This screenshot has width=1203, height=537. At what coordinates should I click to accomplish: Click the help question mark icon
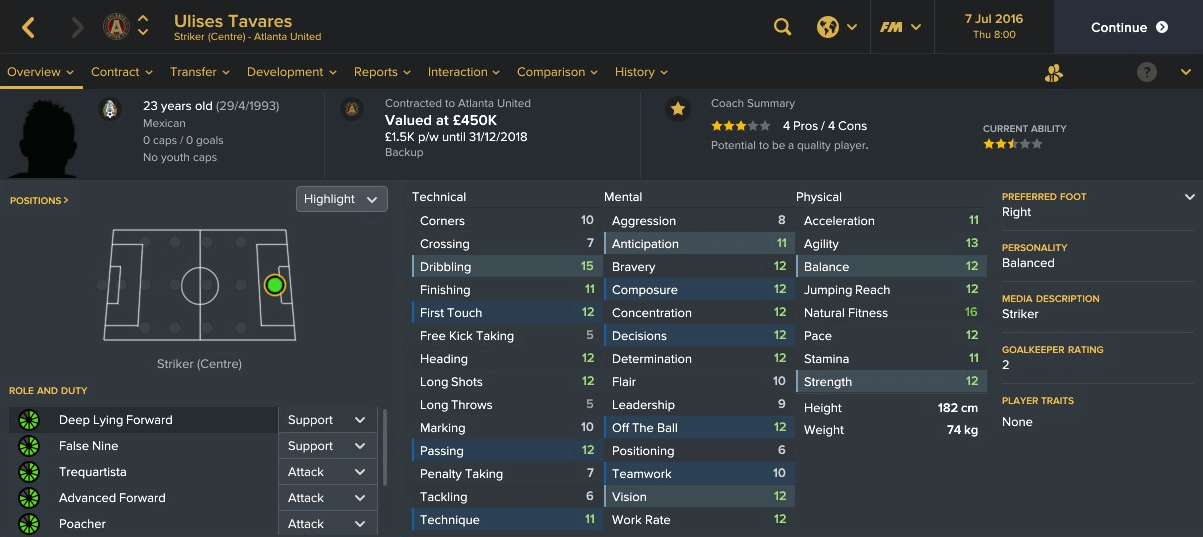click(1147, 72)
